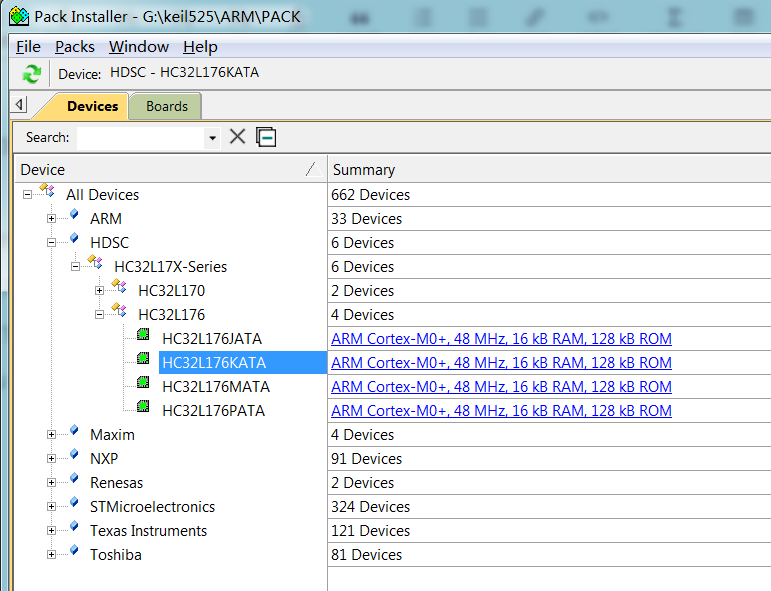Expand the Renesas vendor node
Image resolution: width=771 pixels, height=591 pixels.
(x=51, y=483)
